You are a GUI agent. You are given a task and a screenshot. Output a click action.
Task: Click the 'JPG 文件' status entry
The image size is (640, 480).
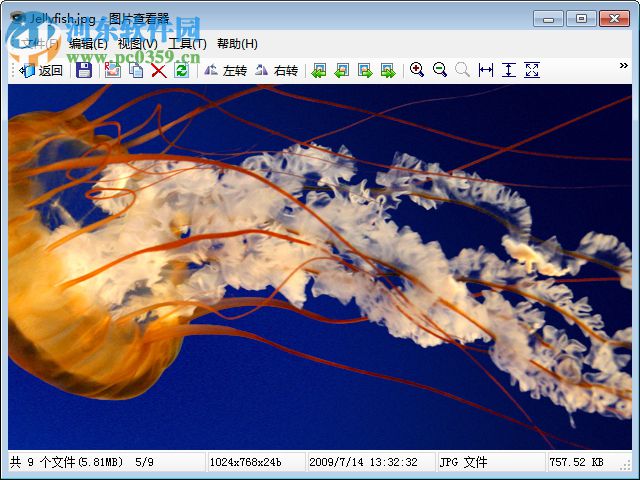(463, 462)
